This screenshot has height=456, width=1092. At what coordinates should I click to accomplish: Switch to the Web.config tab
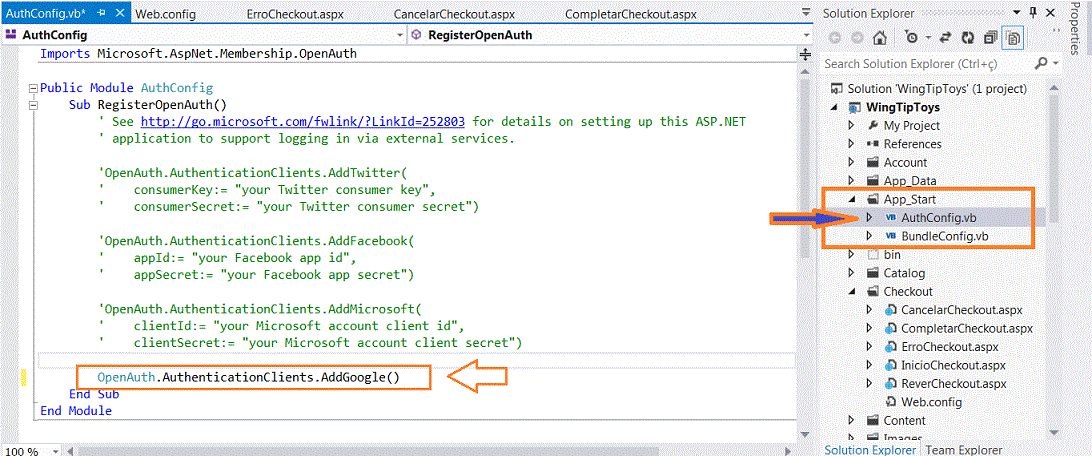(165, 15)
